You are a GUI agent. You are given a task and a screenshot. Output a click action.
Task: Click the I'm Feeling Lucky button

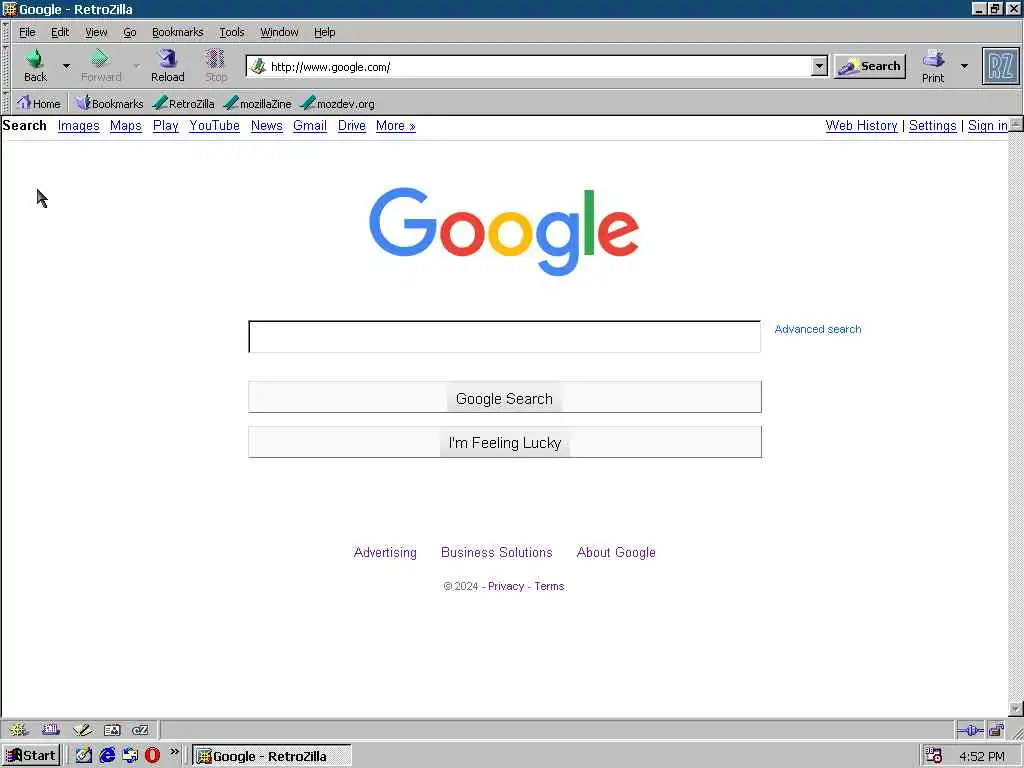505,442
